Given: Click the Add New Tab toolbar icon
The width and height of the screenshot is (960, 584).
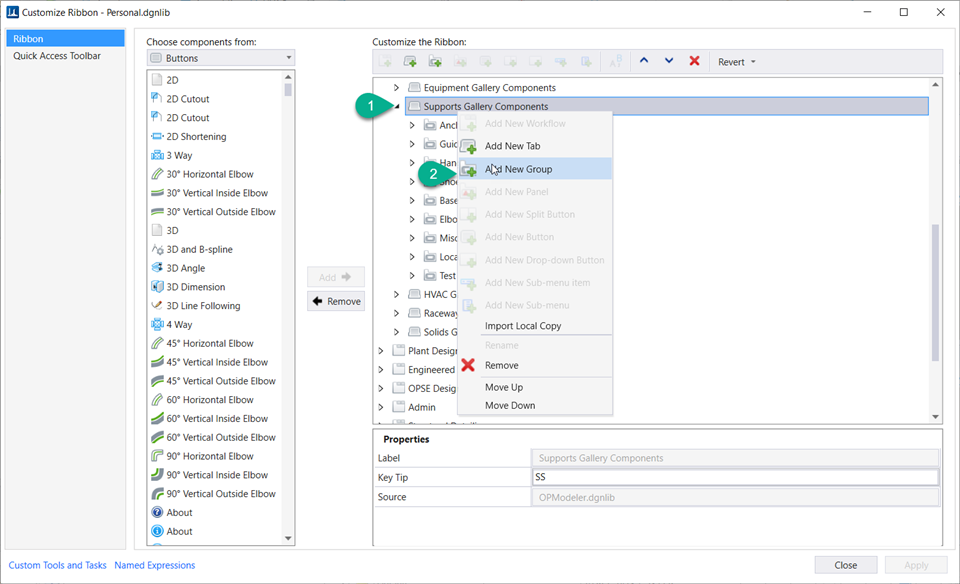Looking at the screenshot, I should (x=410, y=62).
